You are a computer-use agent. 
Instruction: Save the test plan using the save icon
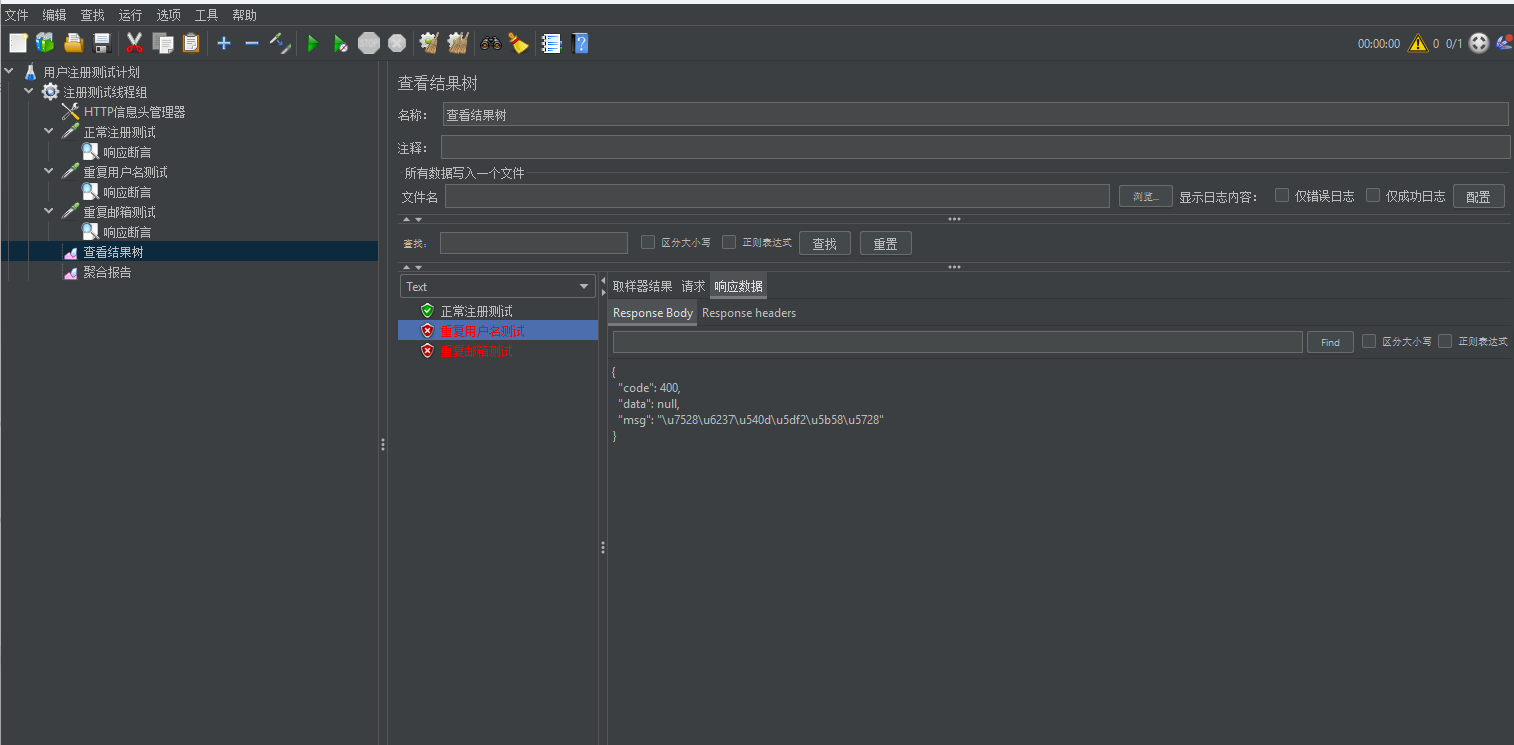[x=101, y=43]
